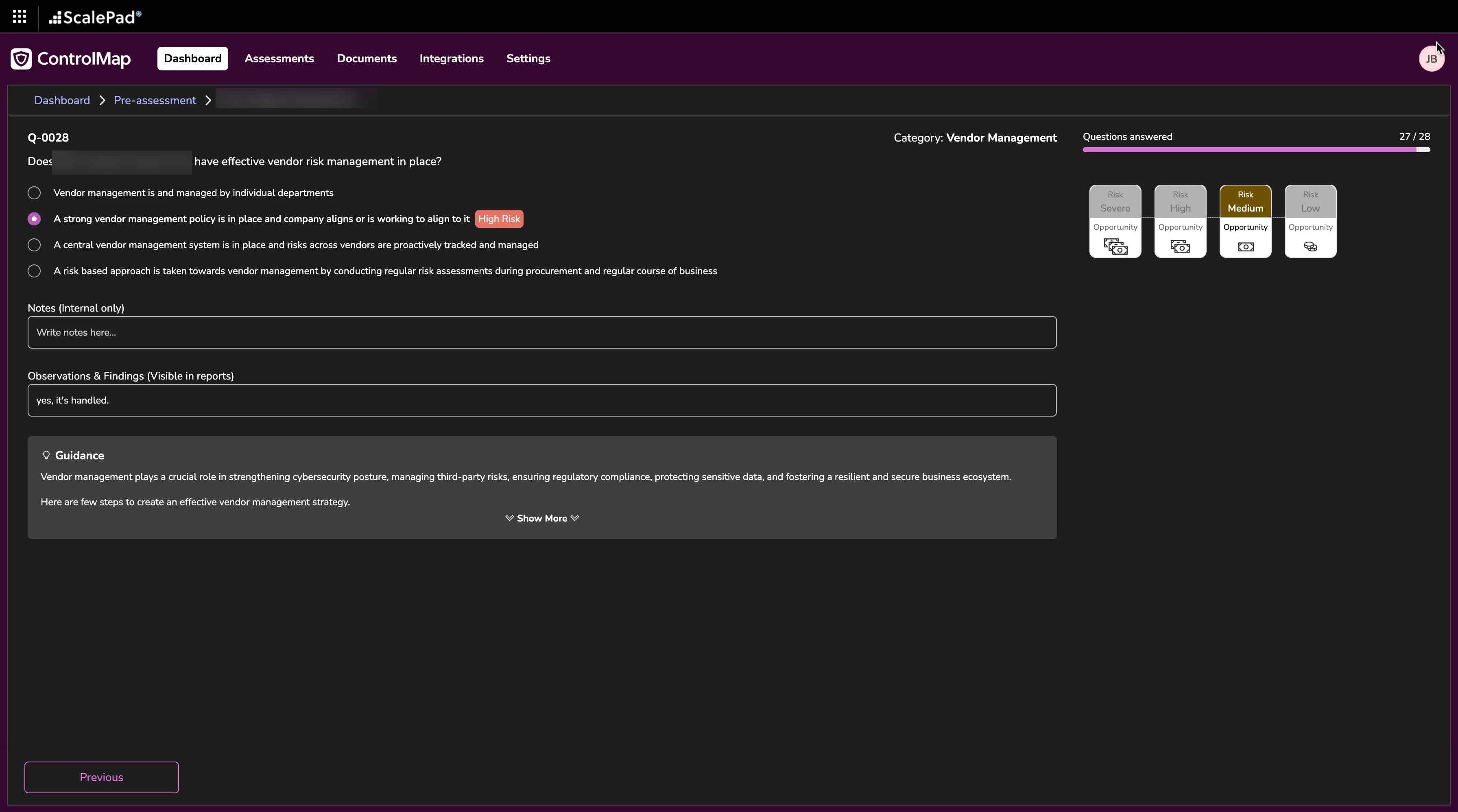
Task: Select the 'risk based approach' radio option
Action: pos(34,271)
